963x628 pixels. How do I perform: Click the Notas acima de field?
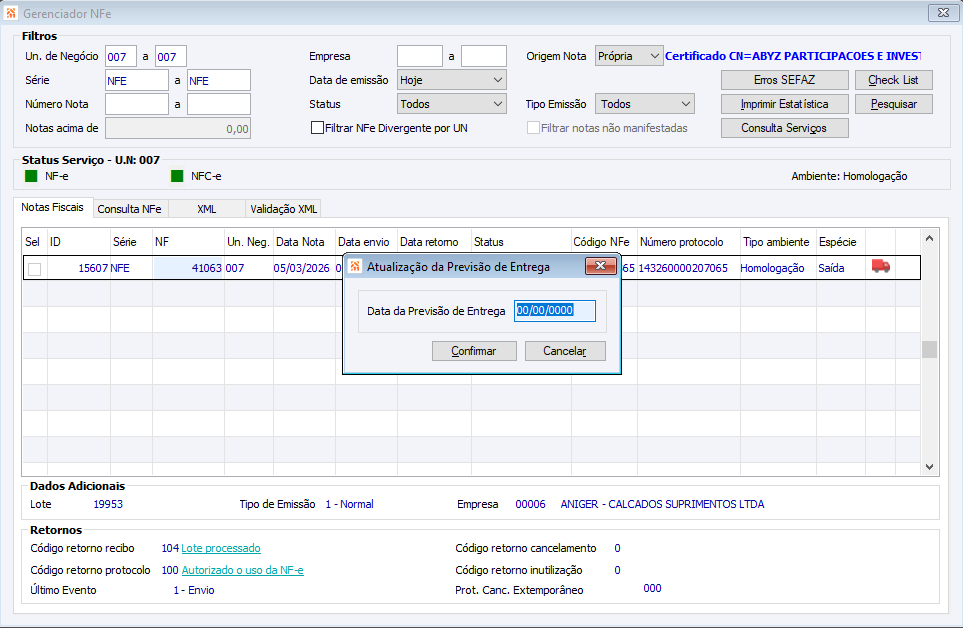point(177,128)
